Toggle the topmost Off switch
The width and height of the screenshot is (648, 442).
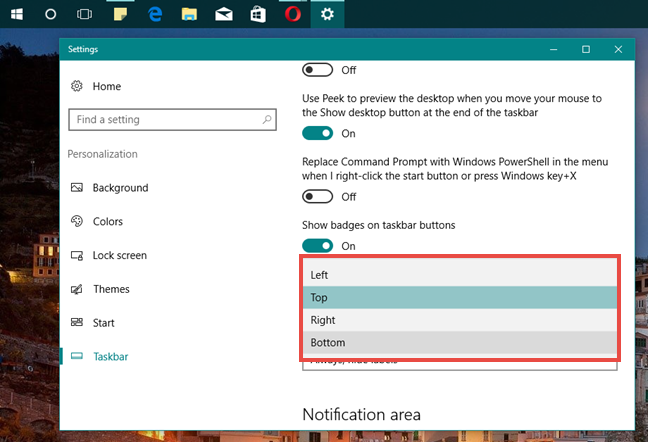[x=317, y=70]
